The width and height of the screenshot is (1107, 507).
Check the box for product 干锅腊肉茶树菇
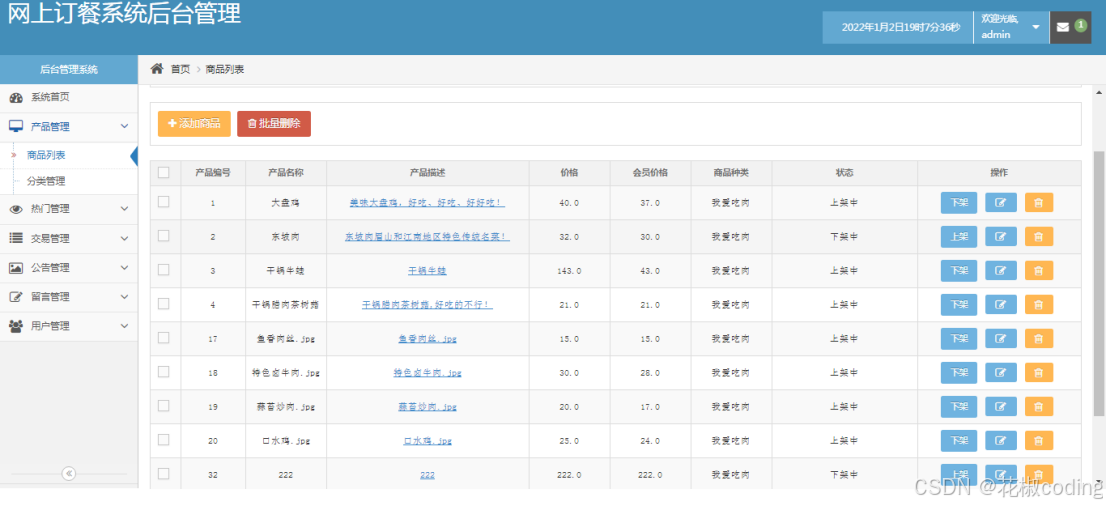point(164,304)
